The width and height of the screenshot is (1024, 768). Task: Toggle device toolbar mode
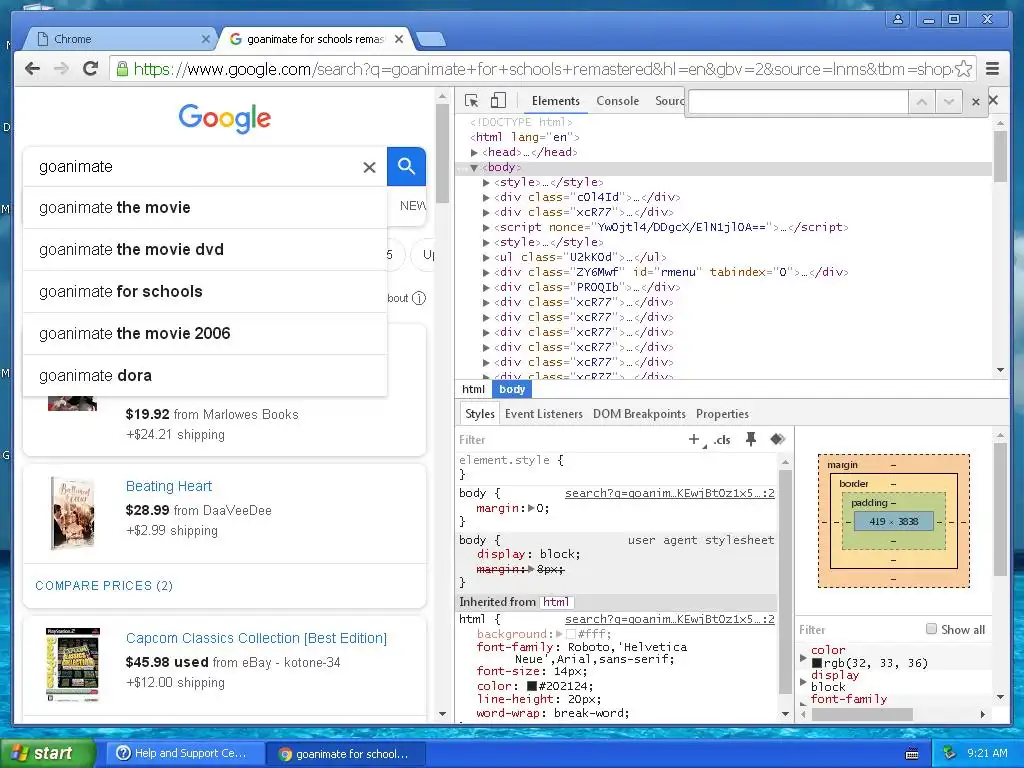click(x=498, y=101)
